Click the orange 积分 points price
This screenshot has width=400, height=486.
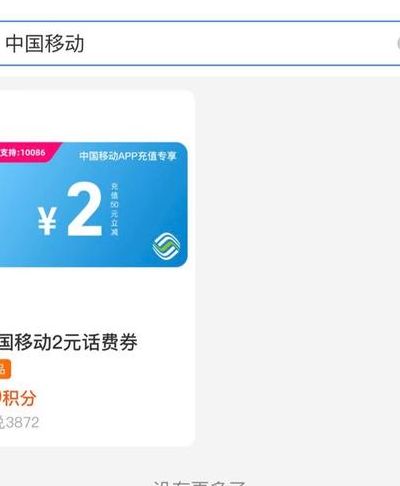point(17,398)
